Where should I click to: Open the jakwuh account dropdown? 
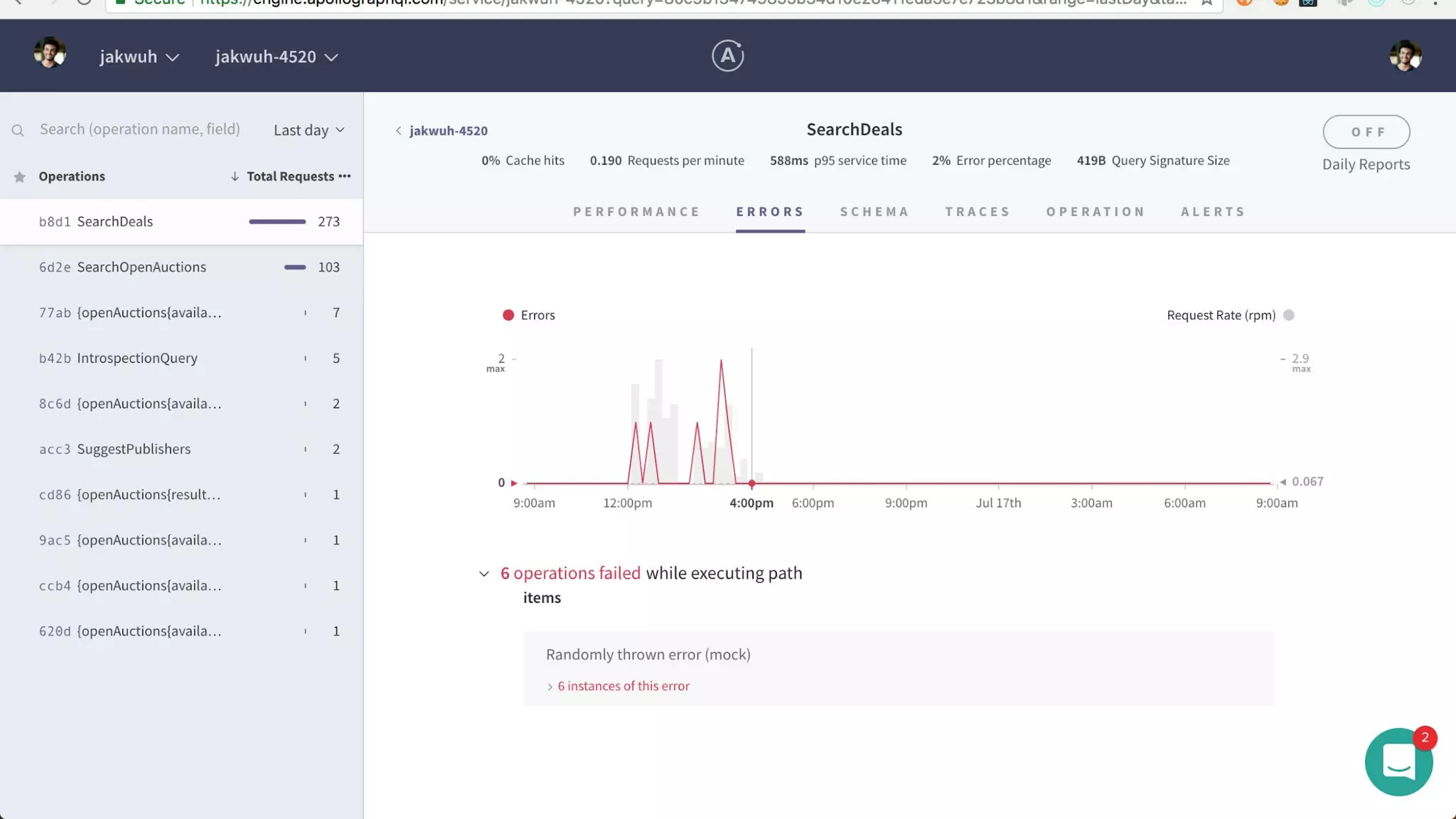tap(139, 57)
